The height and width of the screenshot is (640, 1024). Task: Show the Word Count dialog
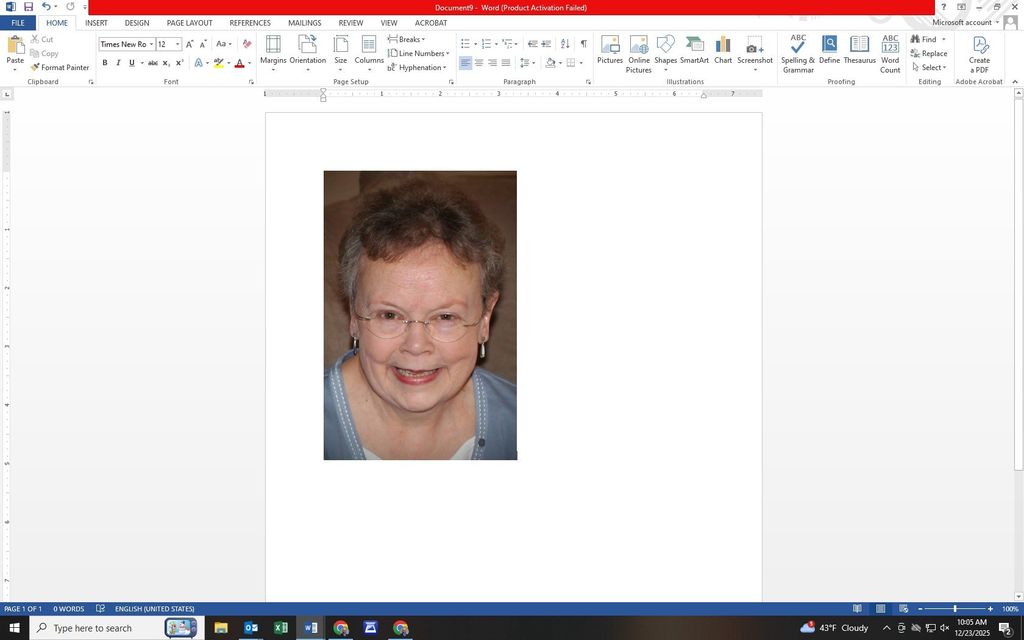(890, 52)
